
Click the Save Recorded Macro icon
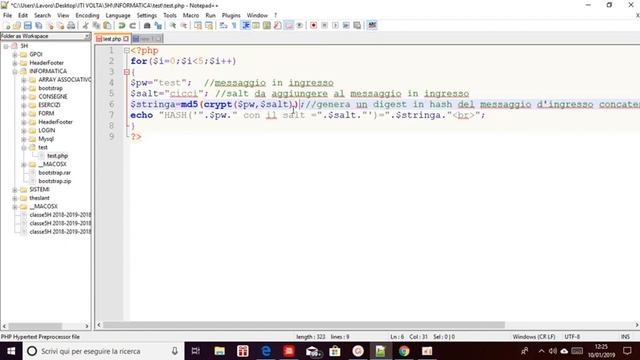357,26
